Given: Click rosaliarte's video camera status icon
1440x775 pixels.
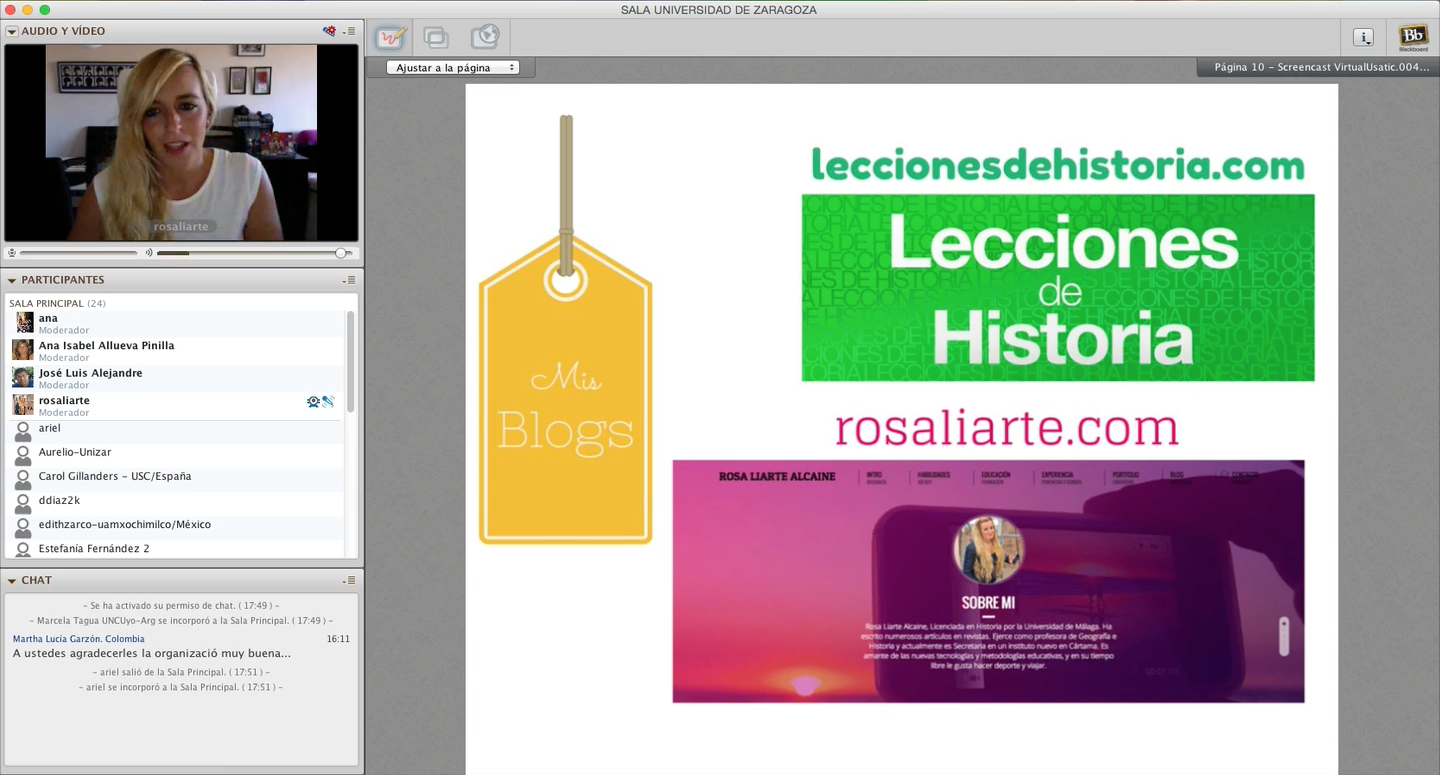Looking at the screenshot, I should (x=313, y=402).
